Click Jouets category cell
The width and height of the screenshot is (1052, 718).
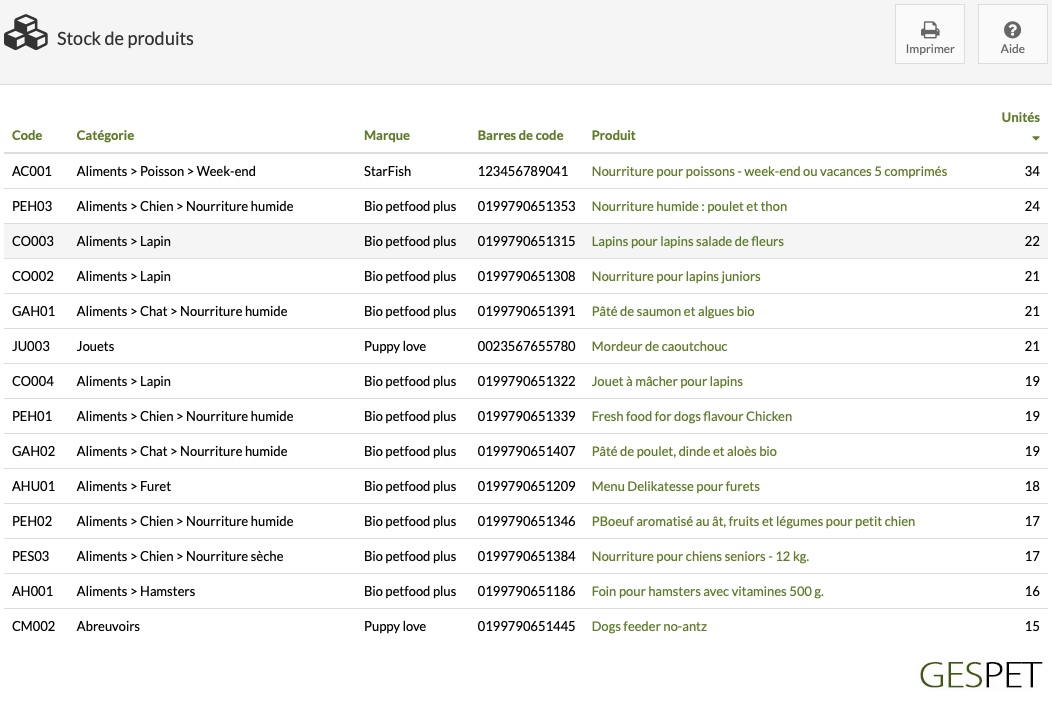click(x=95, y=346)
